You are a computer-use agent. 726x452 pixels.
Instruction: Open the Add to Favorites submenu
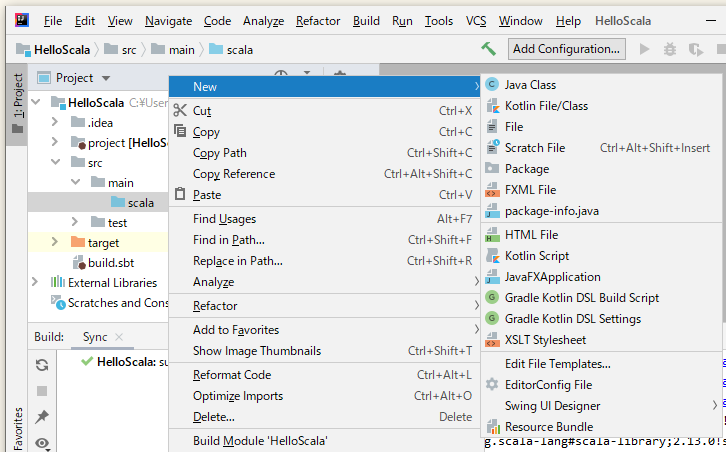tap(324, 330)
